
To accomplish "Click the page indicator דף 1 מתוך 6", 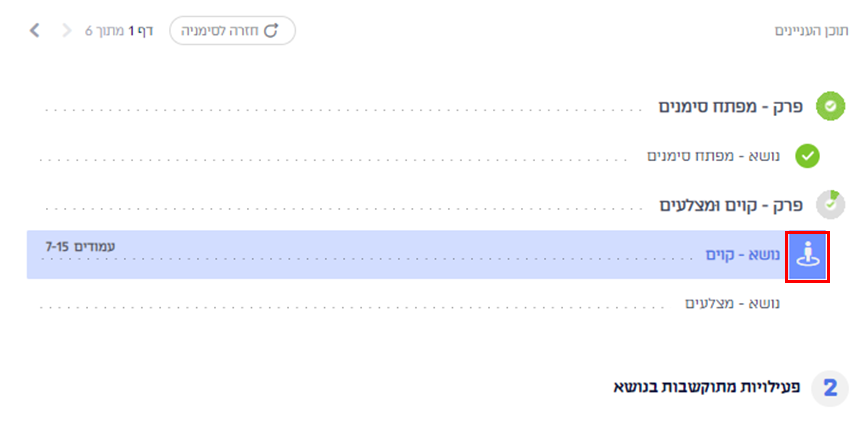I will (x=119, y=31).
